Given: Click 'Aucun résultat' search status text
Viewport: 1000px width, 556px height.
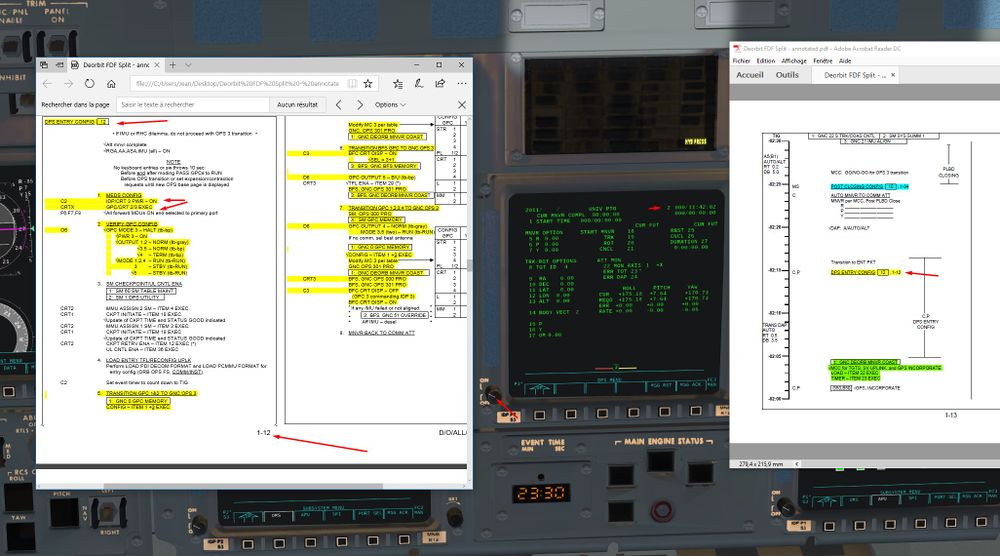Looking at the screenshot, I should click(297, 105).
